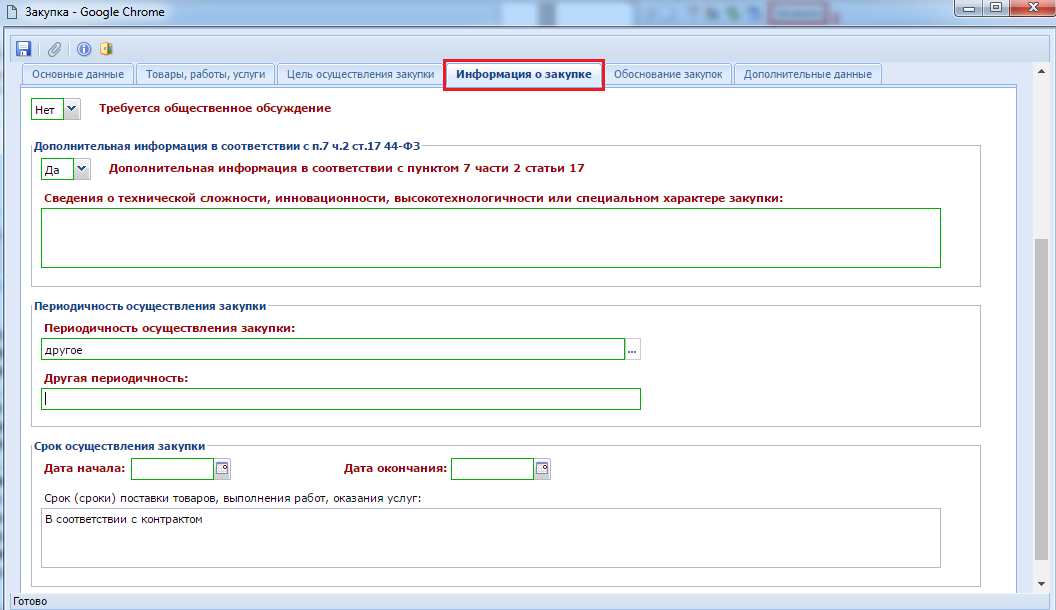Click the Другая периодичность input field
The height and width of the screenshot is (610, 1056).
click(340, 399)
